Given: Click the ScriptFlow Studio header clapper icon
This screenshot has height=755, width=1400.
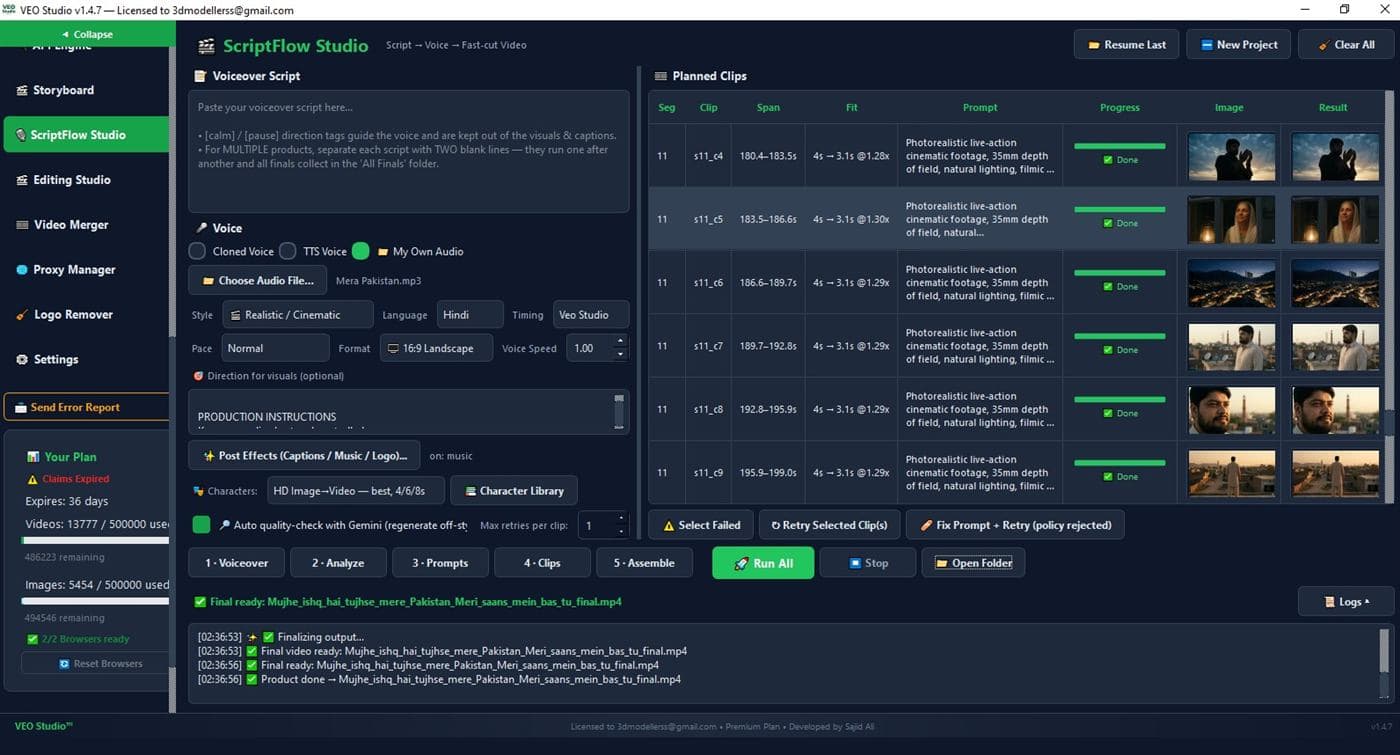Looking at the screenshot, I should click(206, 46).
